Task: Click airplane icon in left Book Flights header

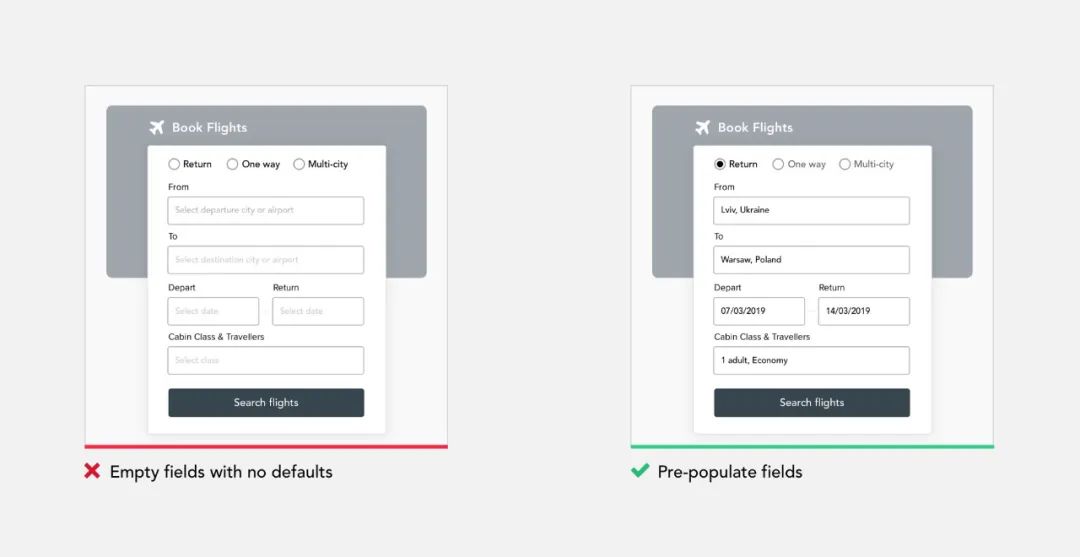Action: point(156,127)
